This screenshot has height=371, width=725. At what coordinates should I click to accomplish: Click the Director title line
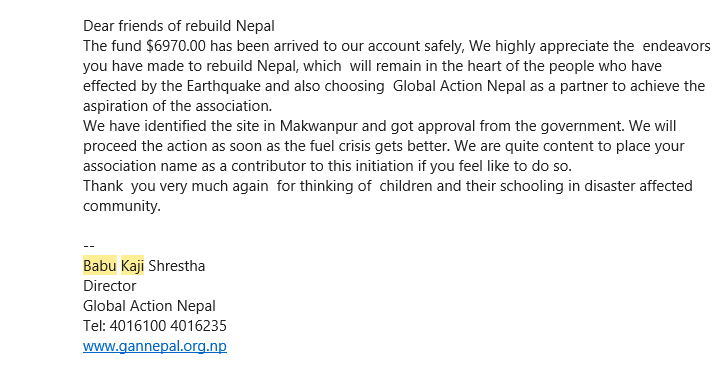(x=110, y=286)
